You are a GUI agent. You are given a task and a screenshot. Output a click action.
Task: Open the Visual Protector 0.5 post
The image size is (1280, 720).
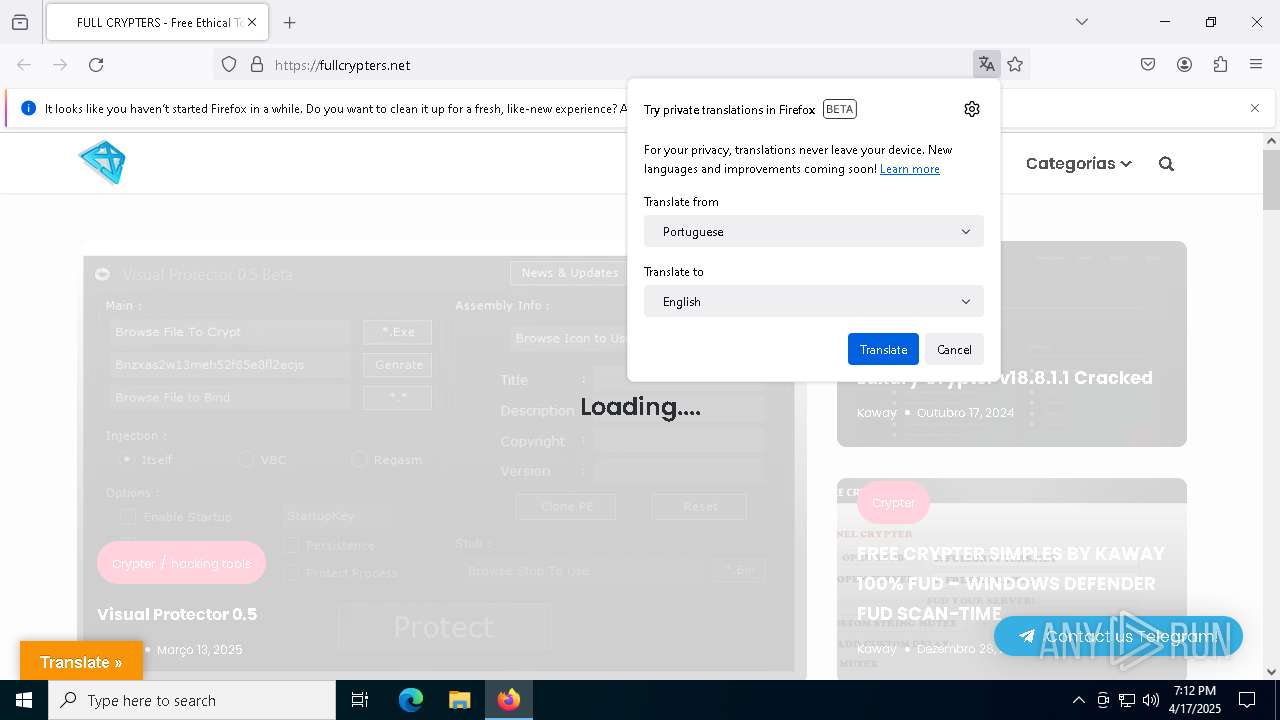click(177, 614)
